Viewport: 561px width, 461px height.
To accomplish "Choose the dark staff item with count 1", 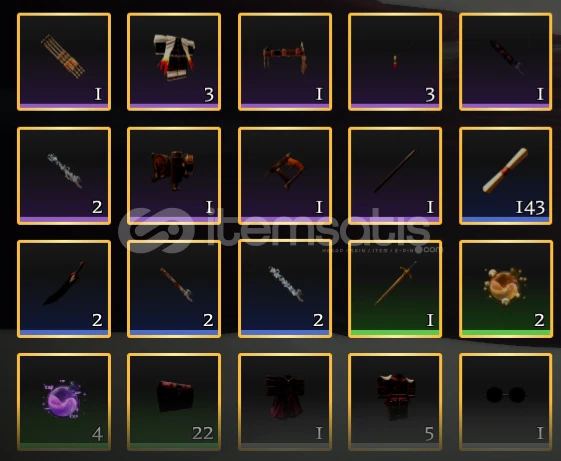I will [x=395, y=176].
